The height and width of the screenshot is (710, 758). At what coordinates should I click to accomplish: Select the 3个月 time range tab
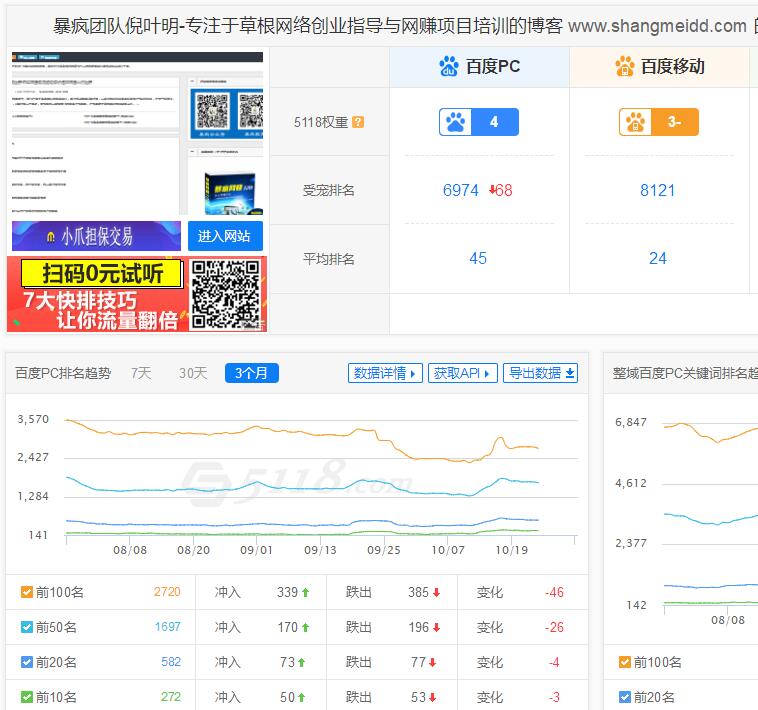point(251,373)
